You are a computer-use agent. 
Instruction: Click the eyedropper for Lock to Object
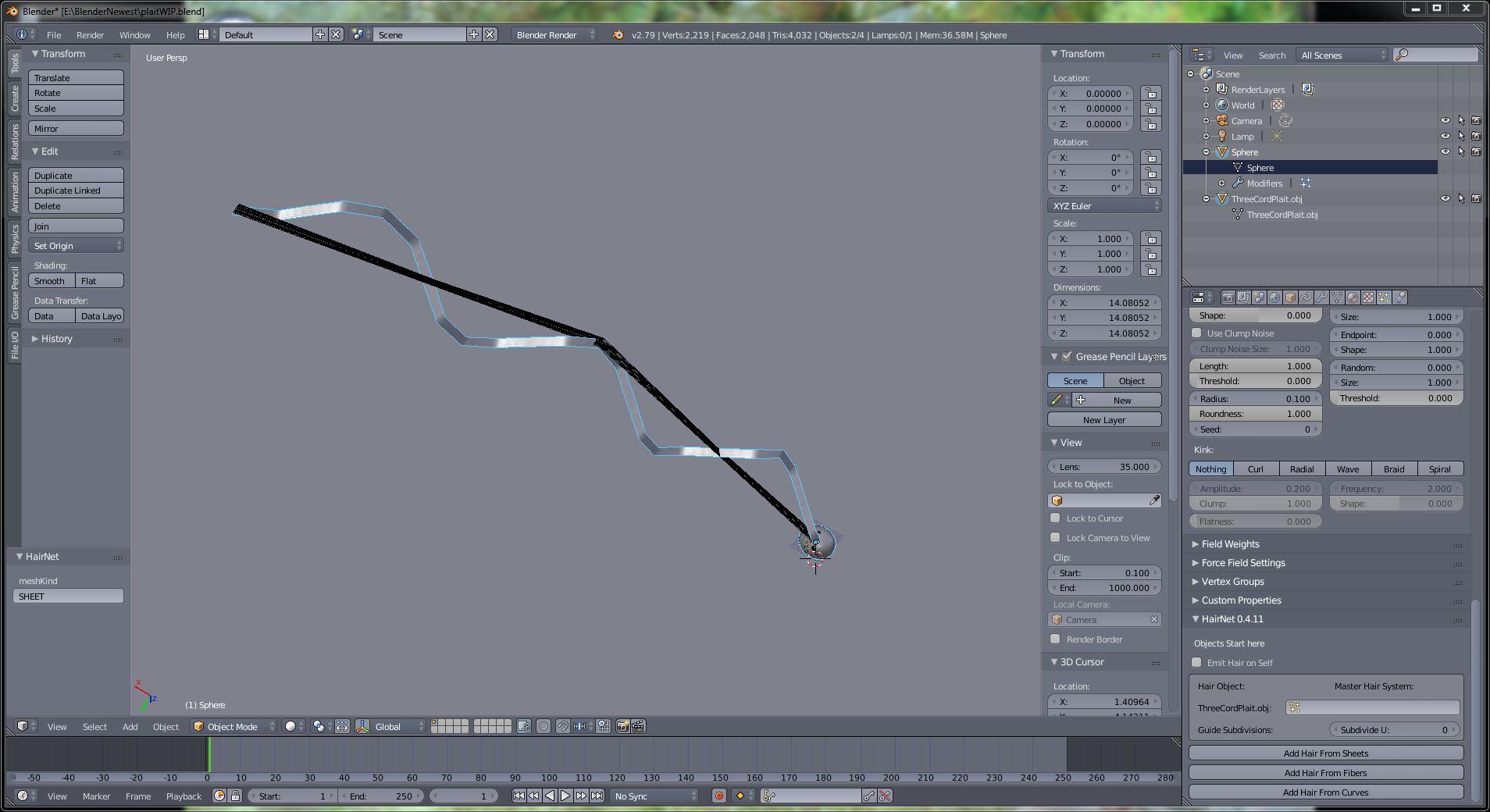tap(1154, 500)
